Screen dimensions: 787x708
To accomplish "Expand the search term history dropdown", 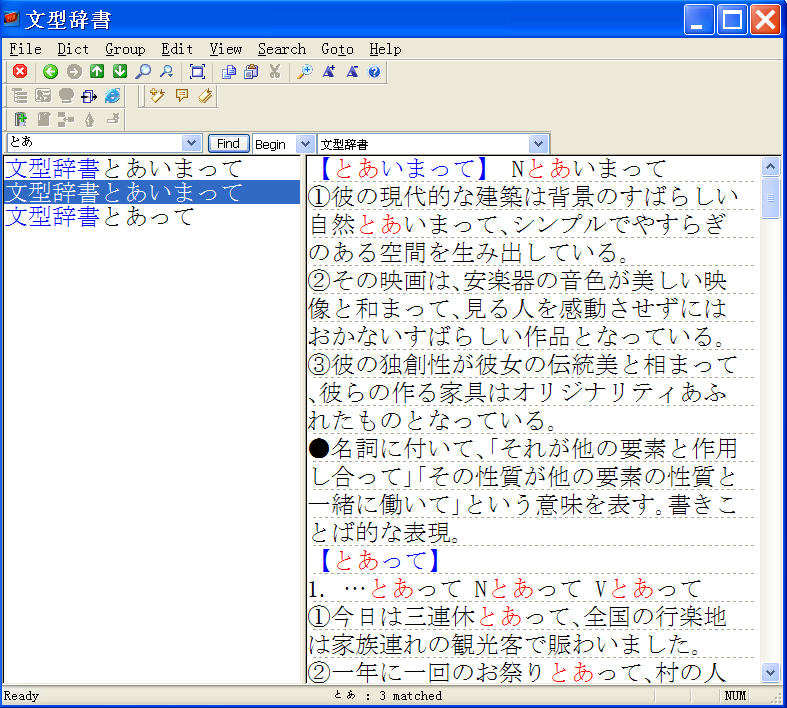I will 191,144.
